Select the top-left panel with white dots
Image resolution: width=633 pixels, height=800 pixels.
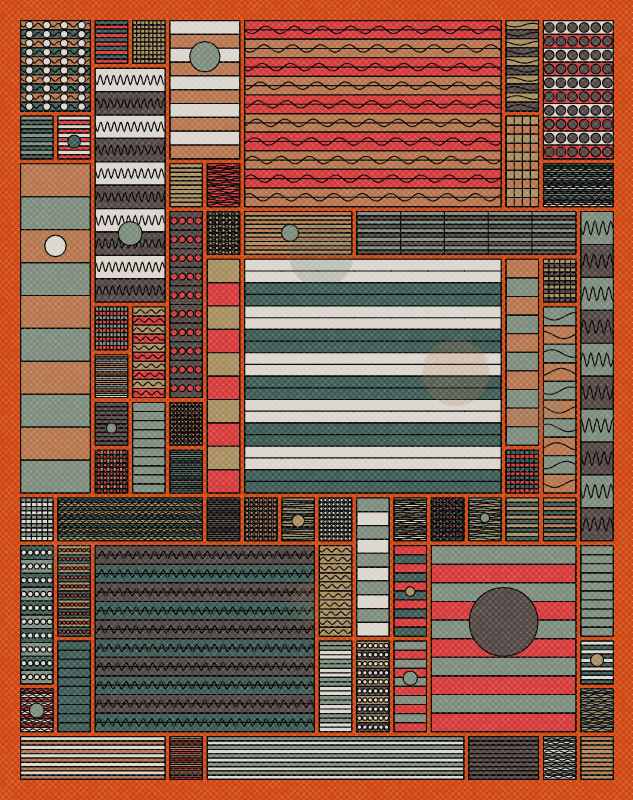pos(55,65)
